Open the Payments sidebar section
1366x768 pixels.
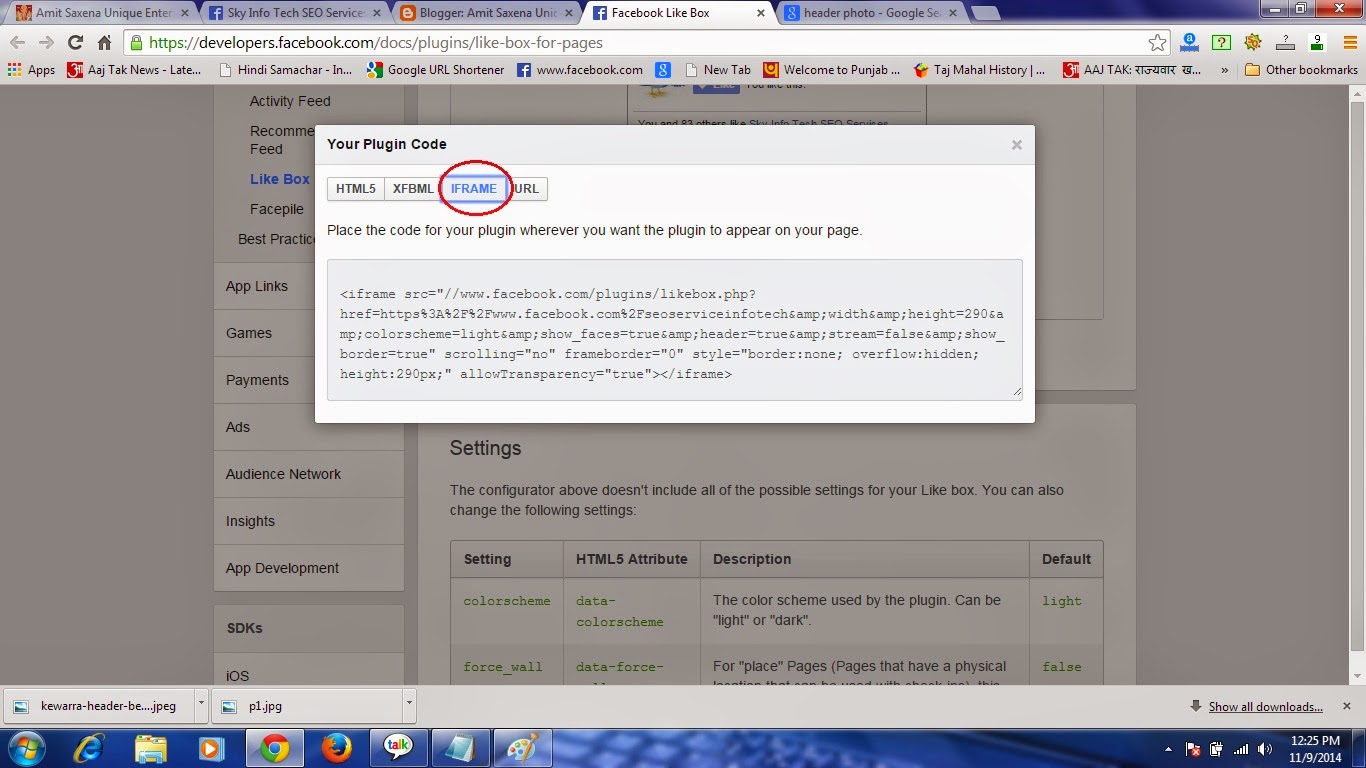309,380
